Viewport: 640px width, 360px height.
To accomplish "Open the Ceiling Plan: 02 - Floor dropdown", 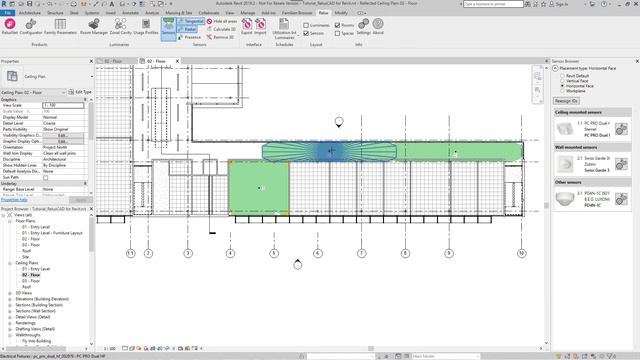I will pos(63,93).
